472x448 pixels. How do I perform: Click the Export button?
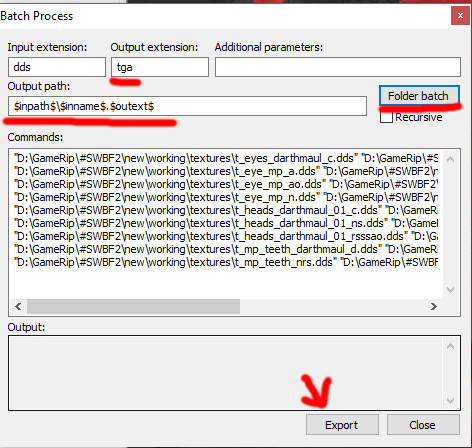342,425
